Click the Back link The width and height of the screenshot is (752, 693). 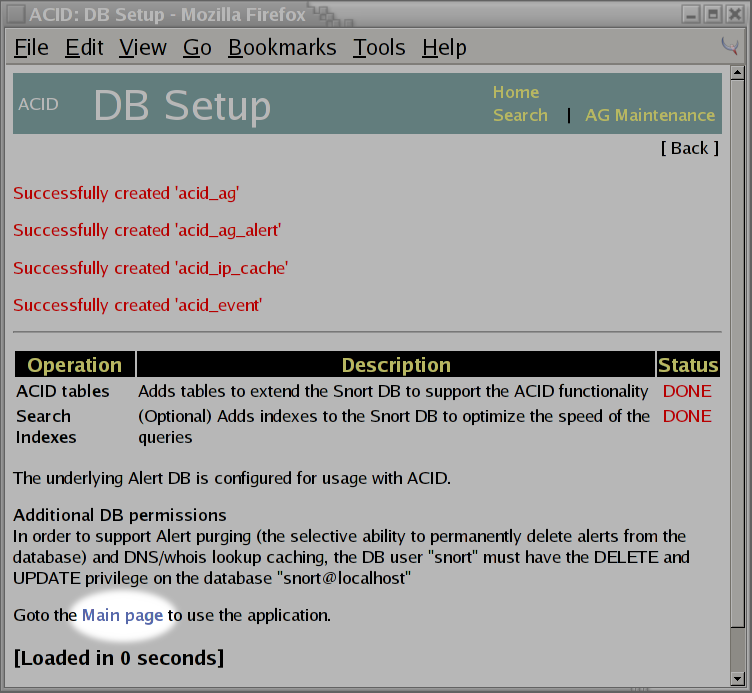(689, 148)
